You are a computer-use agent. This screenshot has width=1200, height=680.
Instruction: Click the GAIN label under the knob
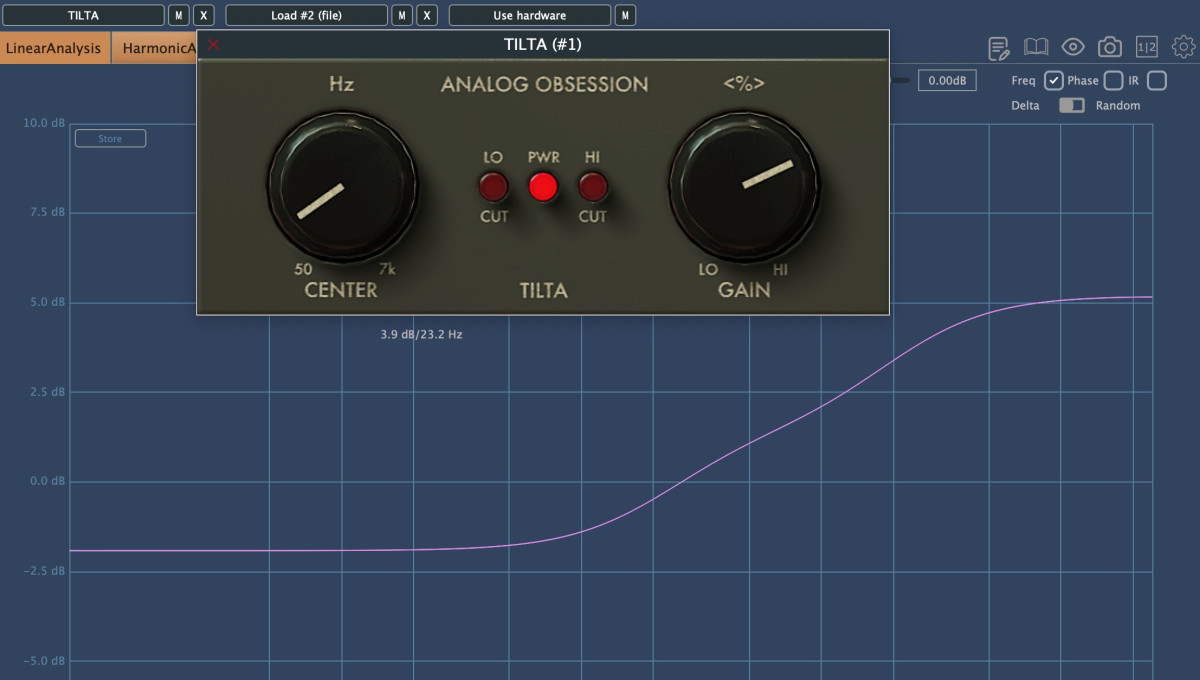[744, 291]
